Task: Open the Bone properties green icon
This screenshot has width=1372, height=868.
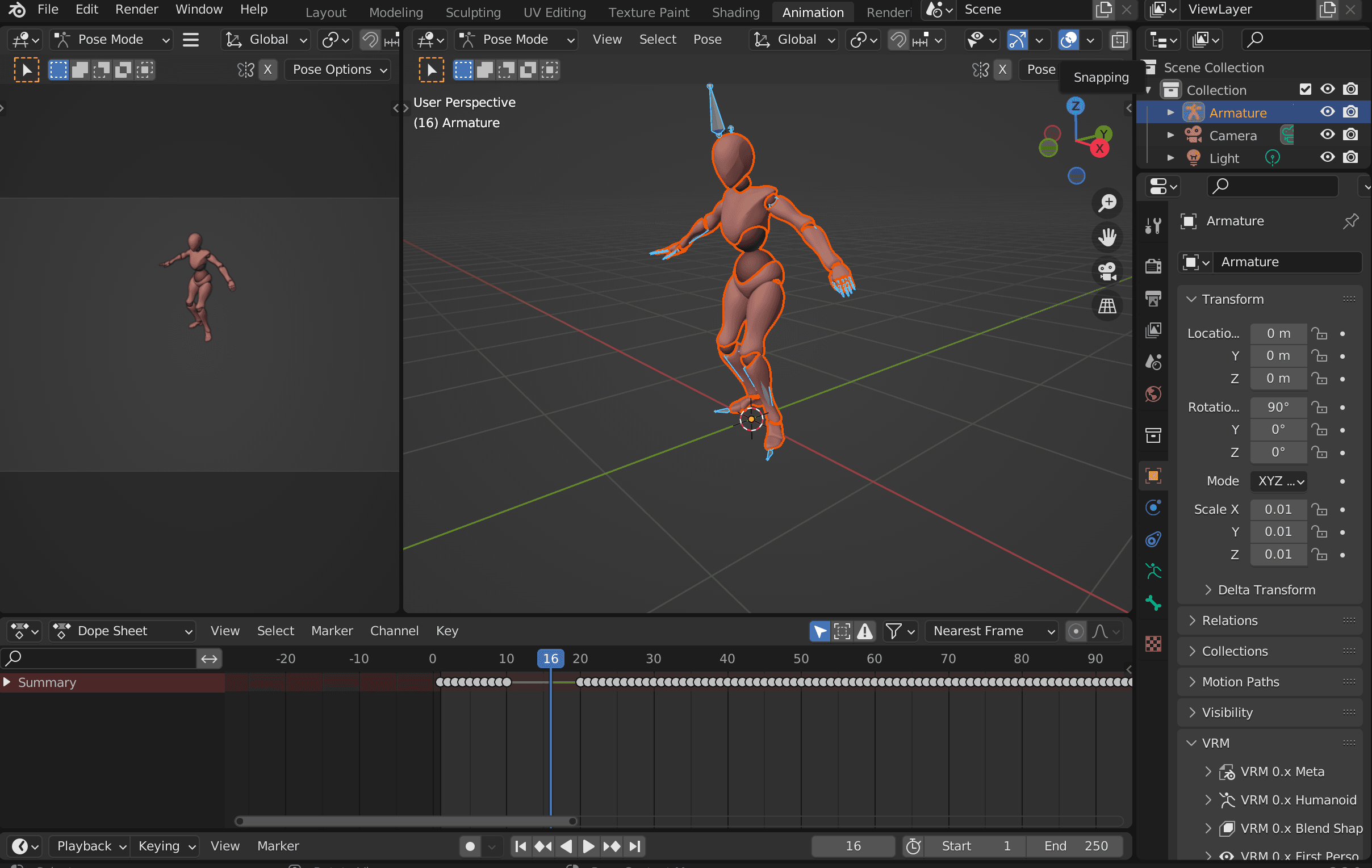Action: tap(1153, 603)
